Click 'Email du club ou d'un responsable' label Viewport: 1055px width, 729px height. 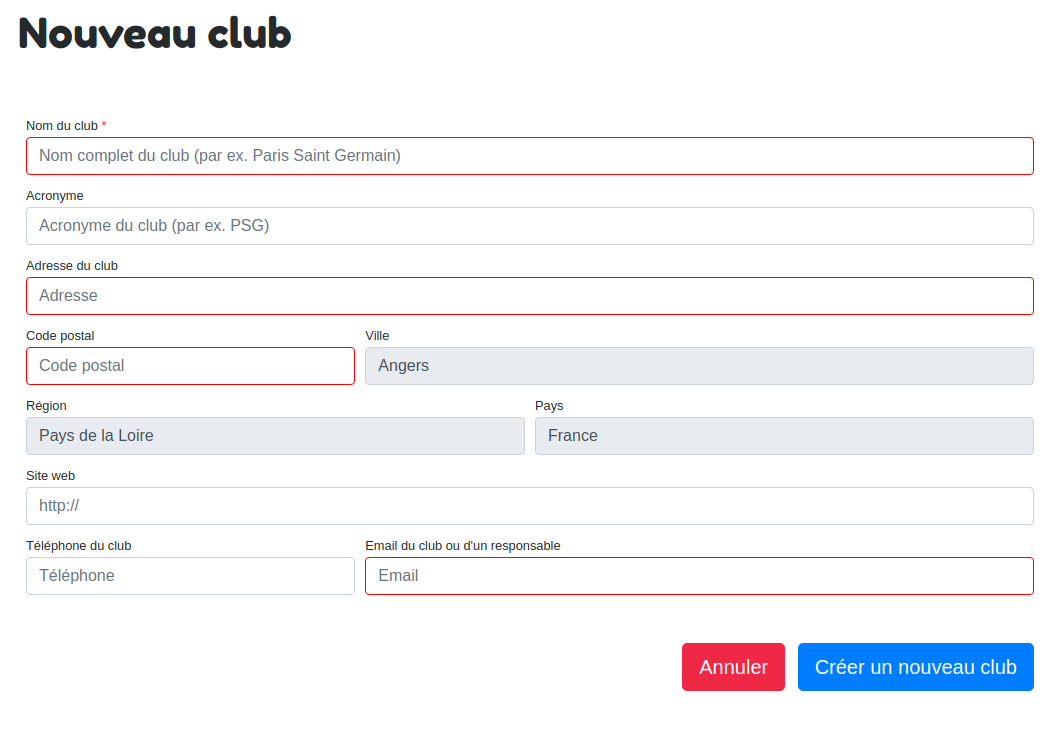click(x=463, y=546)
